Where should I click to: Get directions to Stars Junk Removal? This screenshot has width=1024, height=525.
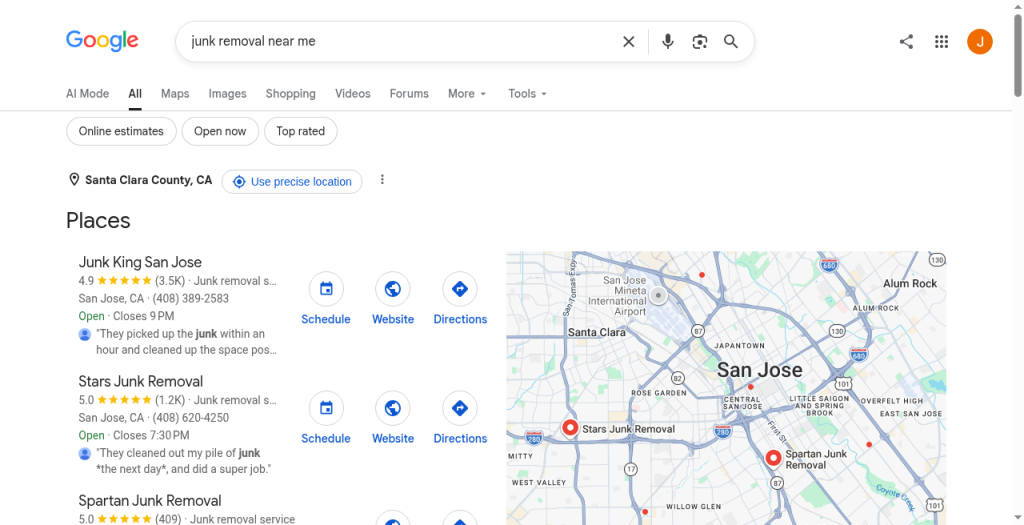[x=460, y=419]
